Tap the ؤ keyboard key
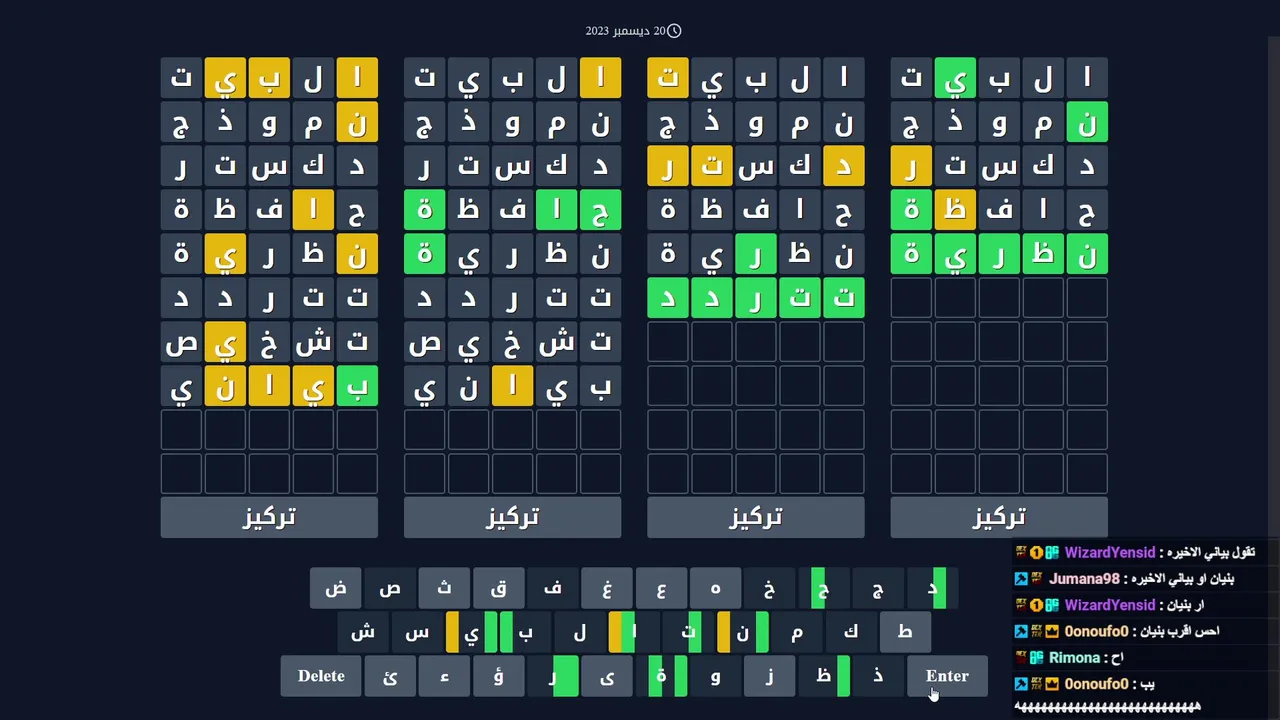 click(x=498, y=676)
